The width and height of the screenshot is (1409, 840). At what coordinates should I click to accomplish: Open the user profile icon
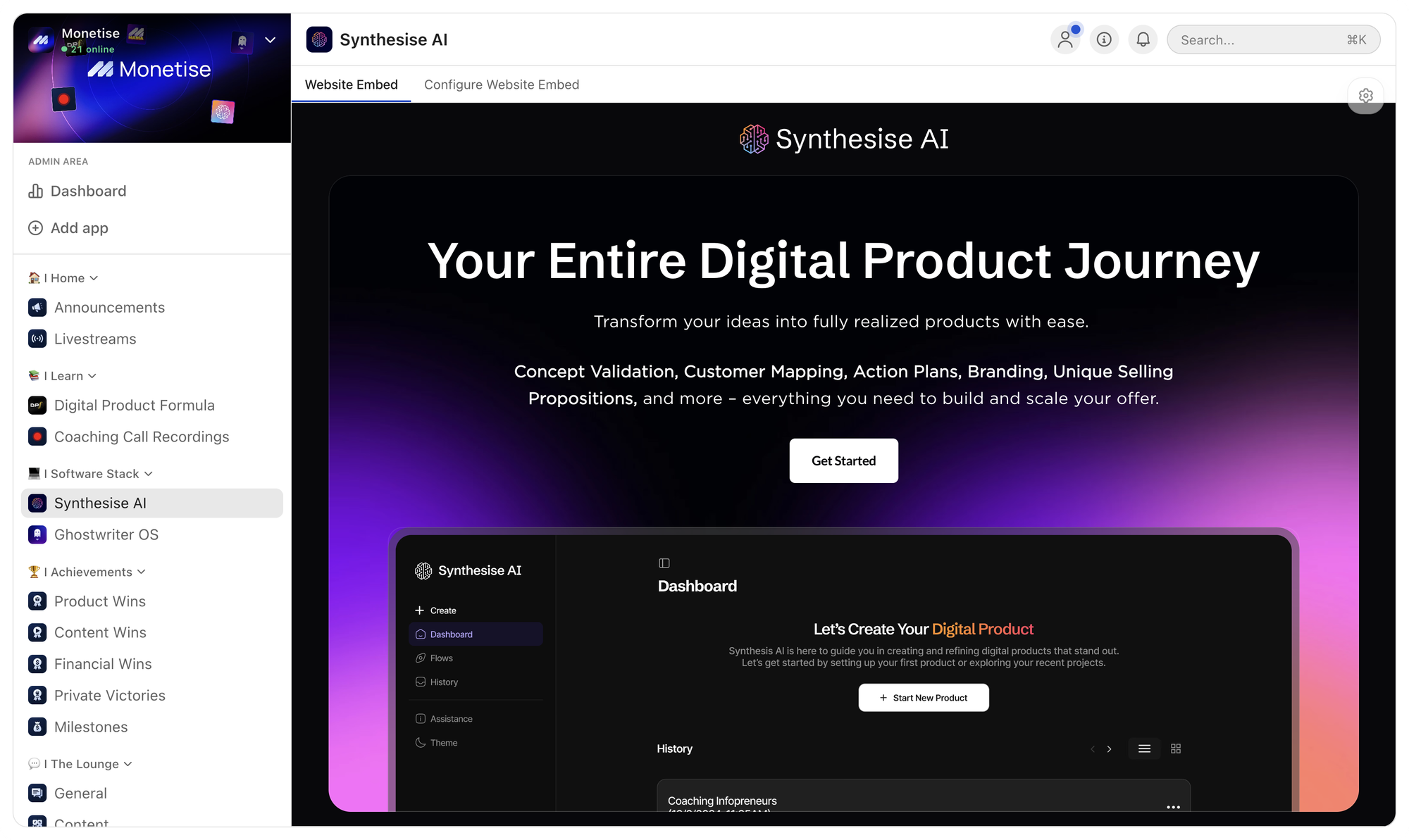pos(1065,39)
